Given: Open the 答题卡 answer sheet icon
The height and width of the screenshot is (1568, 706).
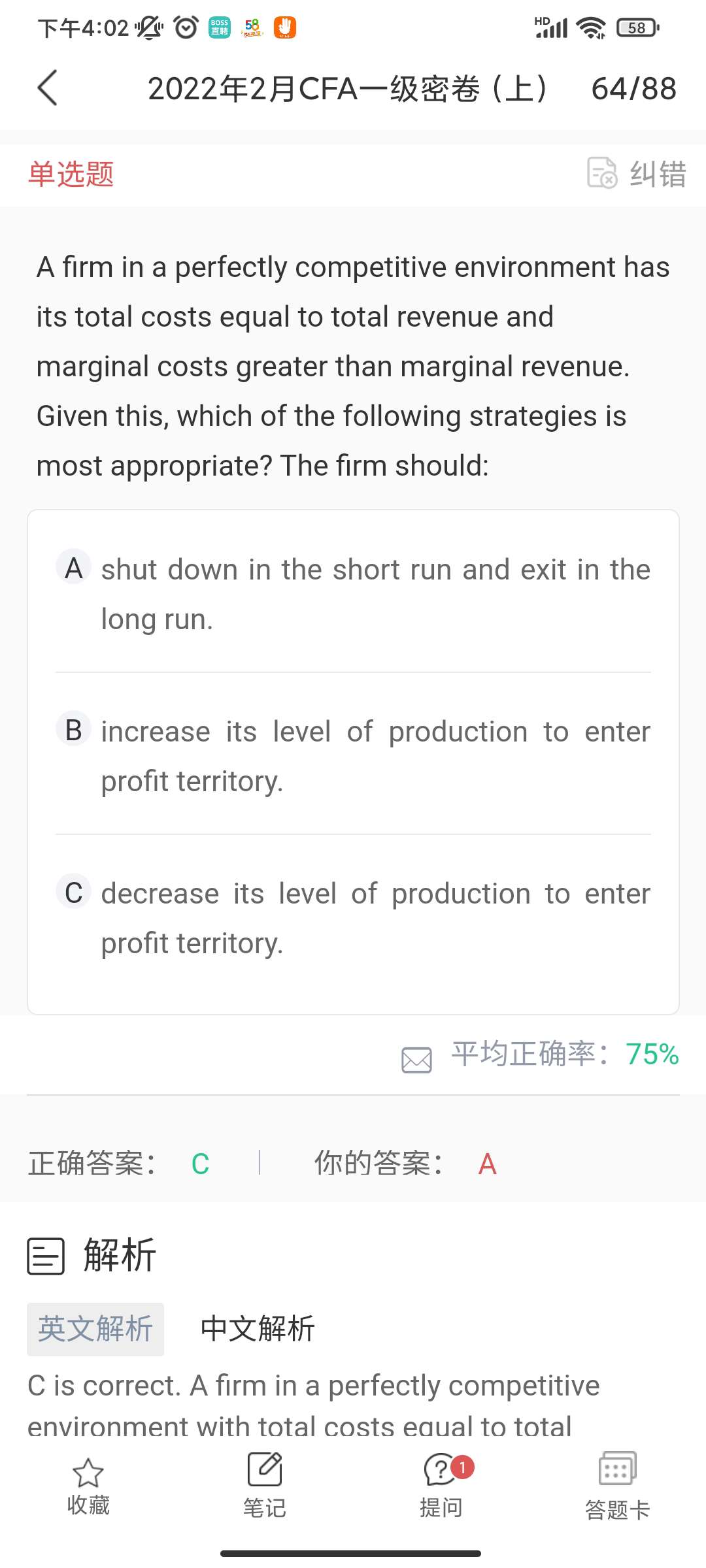Looking at the screenshot, I should click(617, 1470).
